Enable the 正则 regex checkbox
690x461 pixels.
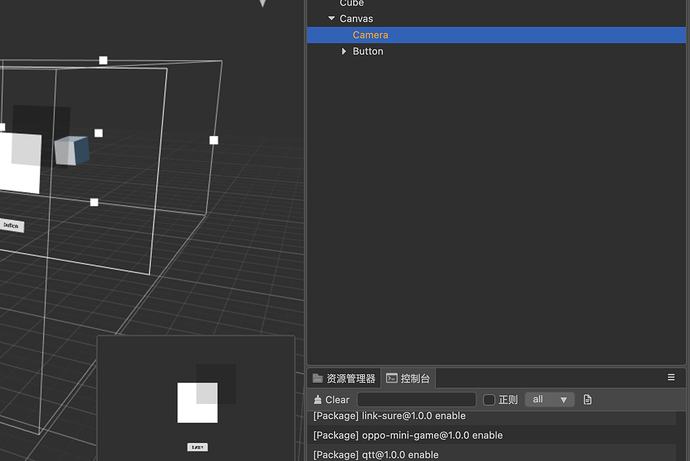pyautogui.click(x=489, y=399)
